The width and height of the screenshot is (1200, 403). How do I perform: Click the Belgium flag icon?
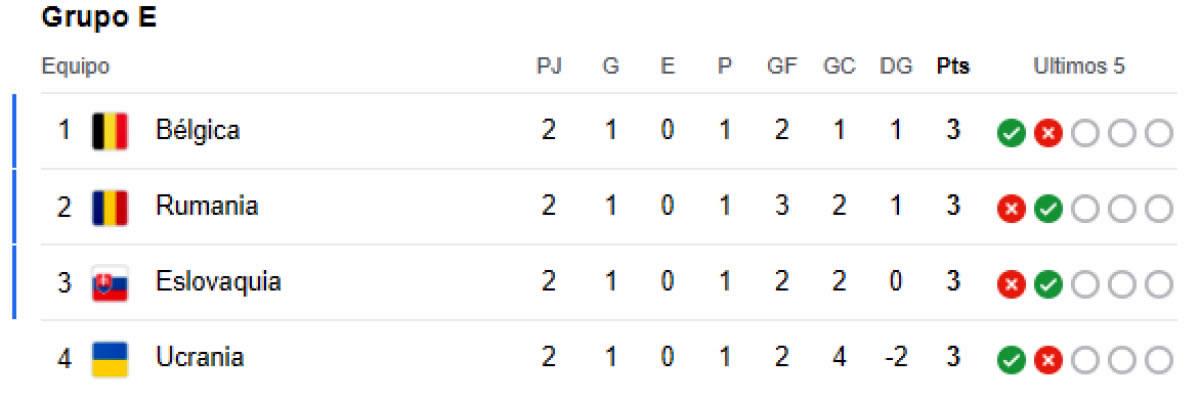point(109,131)
